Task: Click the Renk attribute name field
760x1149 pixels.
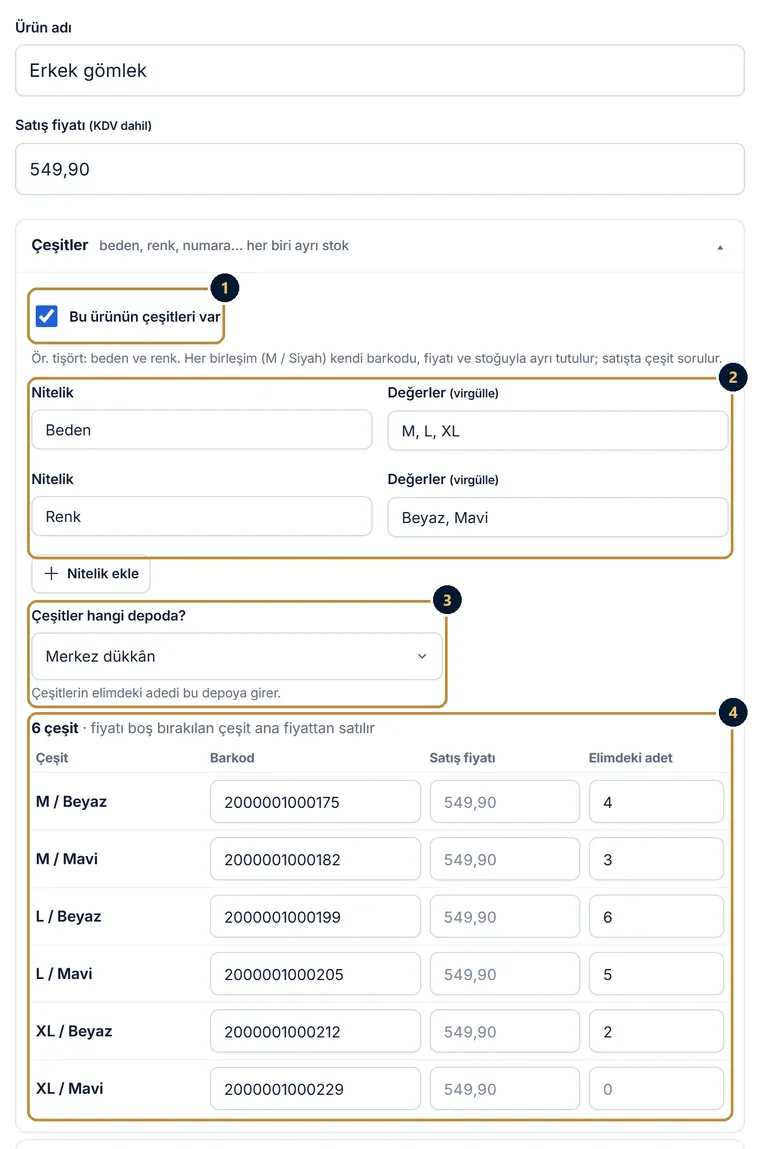Action: (x=202, y=517)
